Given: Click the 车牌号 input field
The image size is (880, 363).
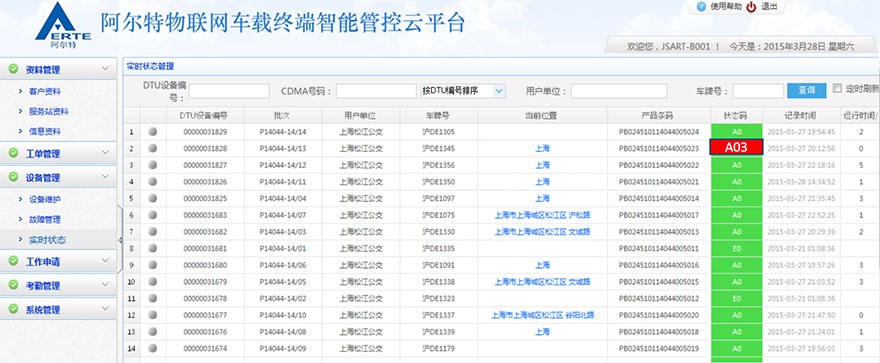Looking at the screenshot, I should pyautogui.click(x=758, y=91).
